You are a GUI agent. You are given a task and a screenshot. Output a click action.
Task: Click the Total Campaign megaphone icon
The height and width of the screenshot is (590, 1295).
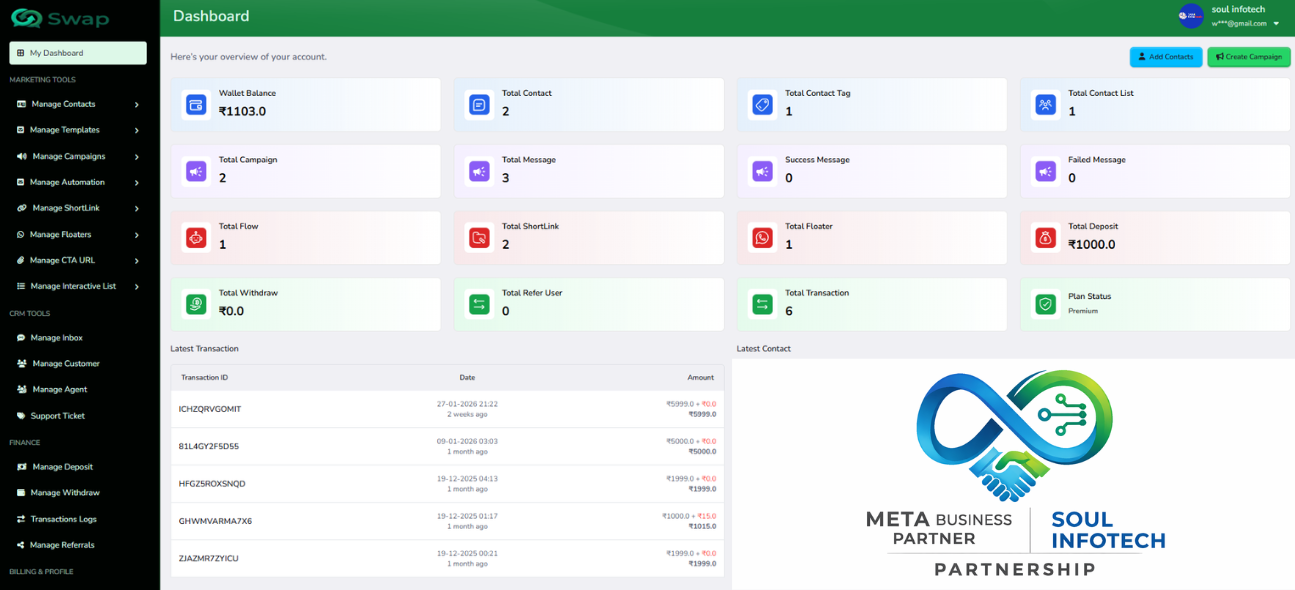pos(196,172)
